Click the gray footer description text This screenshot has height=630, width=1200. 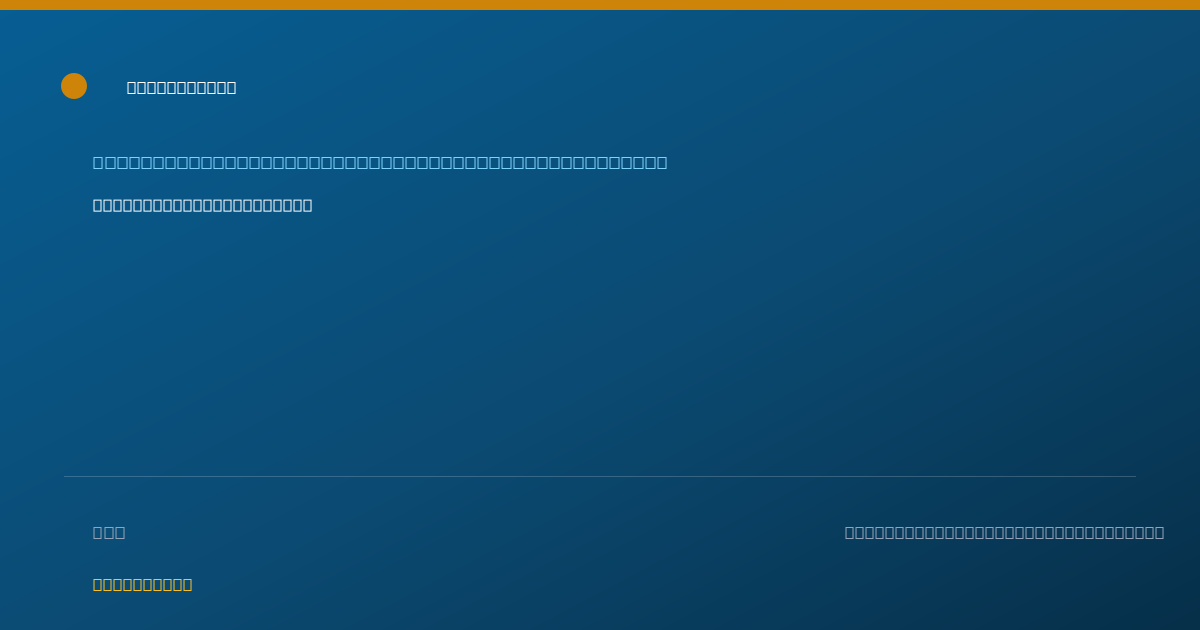pyautogui.click(x=1004, y=533)
